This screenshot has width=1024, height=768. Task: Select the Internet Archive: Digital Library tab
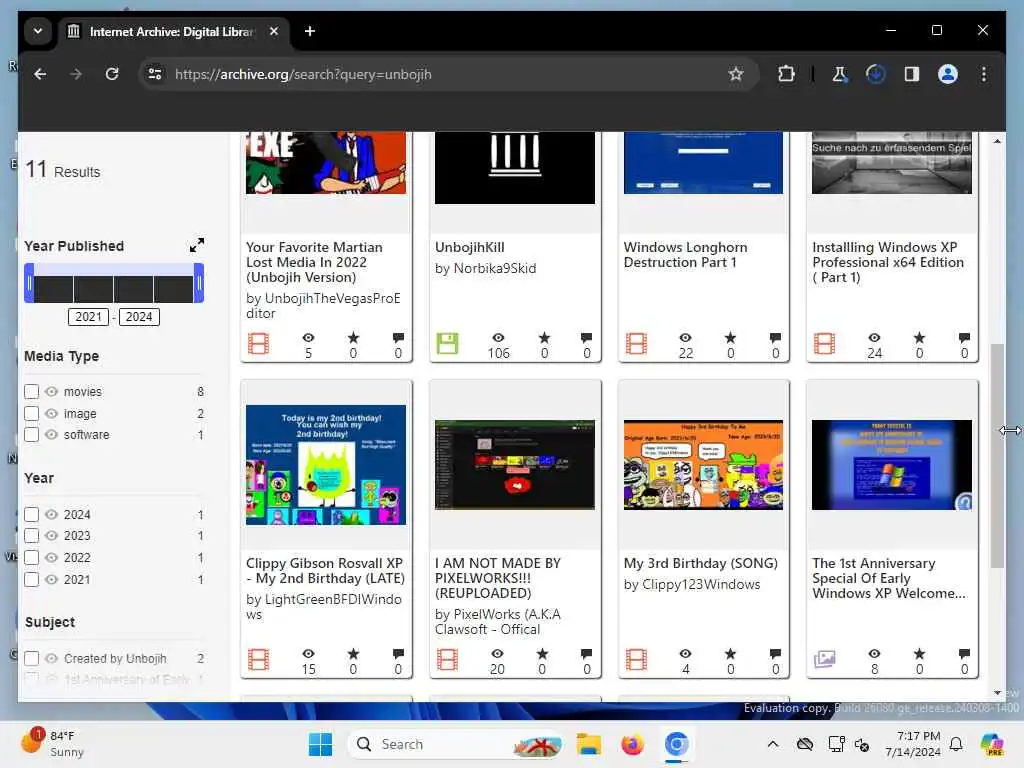[171, 31]
